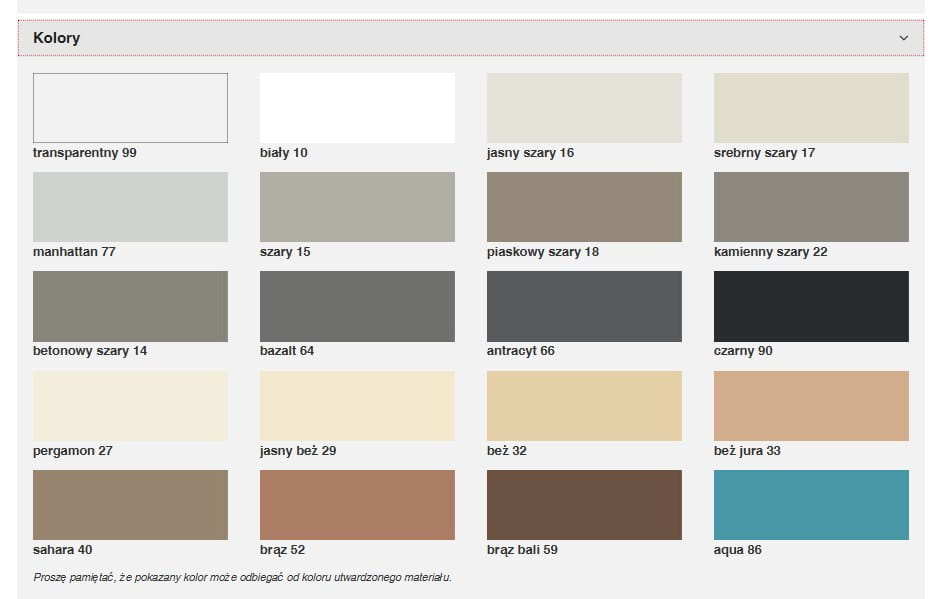Click the manhattan 77 swatch

coord(130,207)
